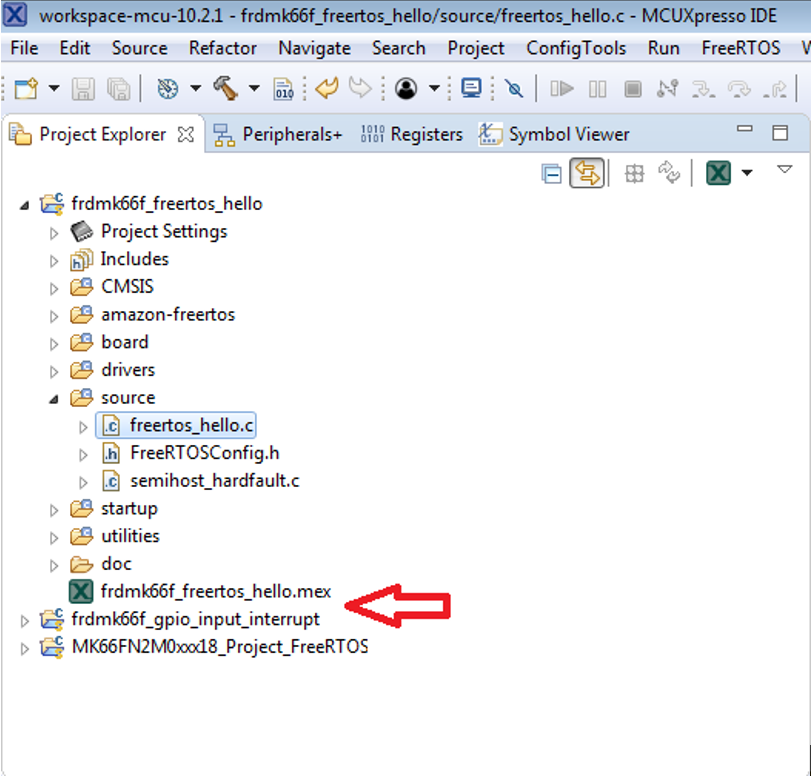
Task: Expand the Project Settings node
Action: coord(54,234)
